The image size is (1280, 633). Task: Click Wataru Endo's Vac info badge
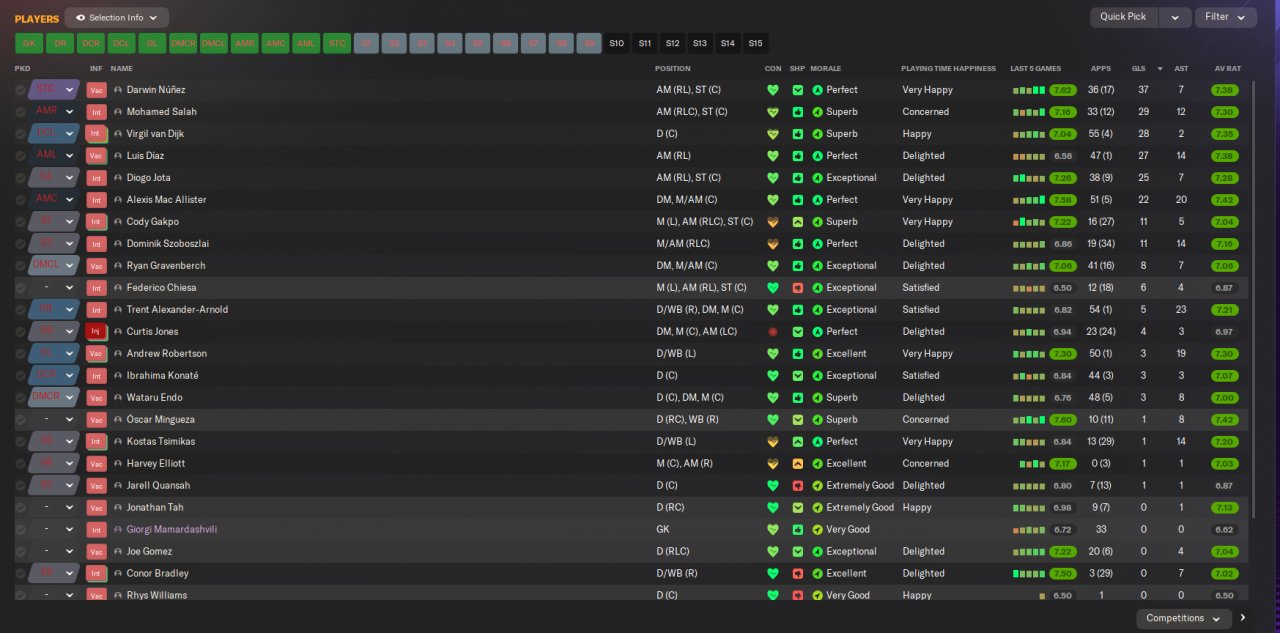(x=96, y=398)
